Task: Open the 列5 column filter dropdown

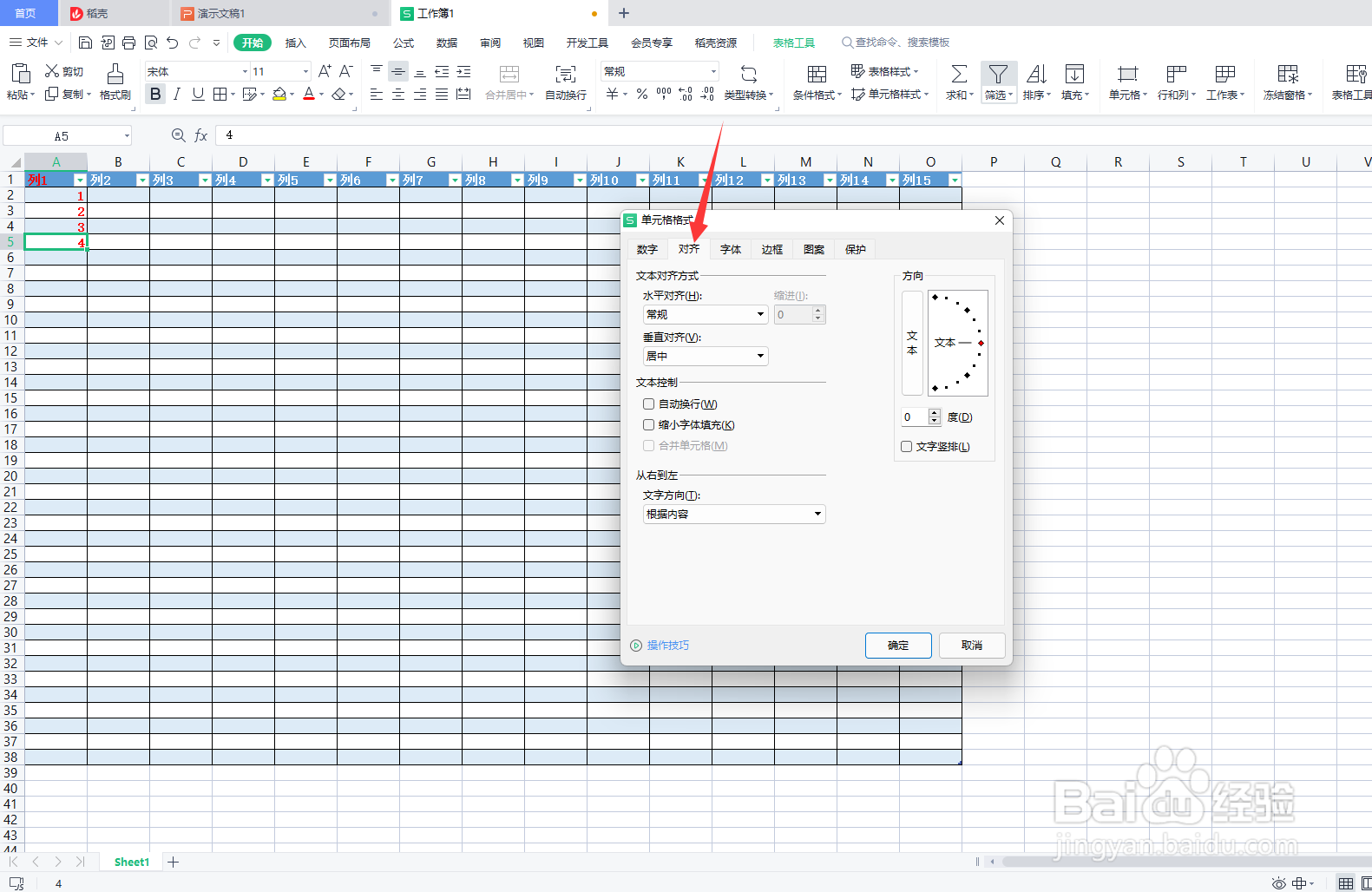Action: (x=330, y=180)
